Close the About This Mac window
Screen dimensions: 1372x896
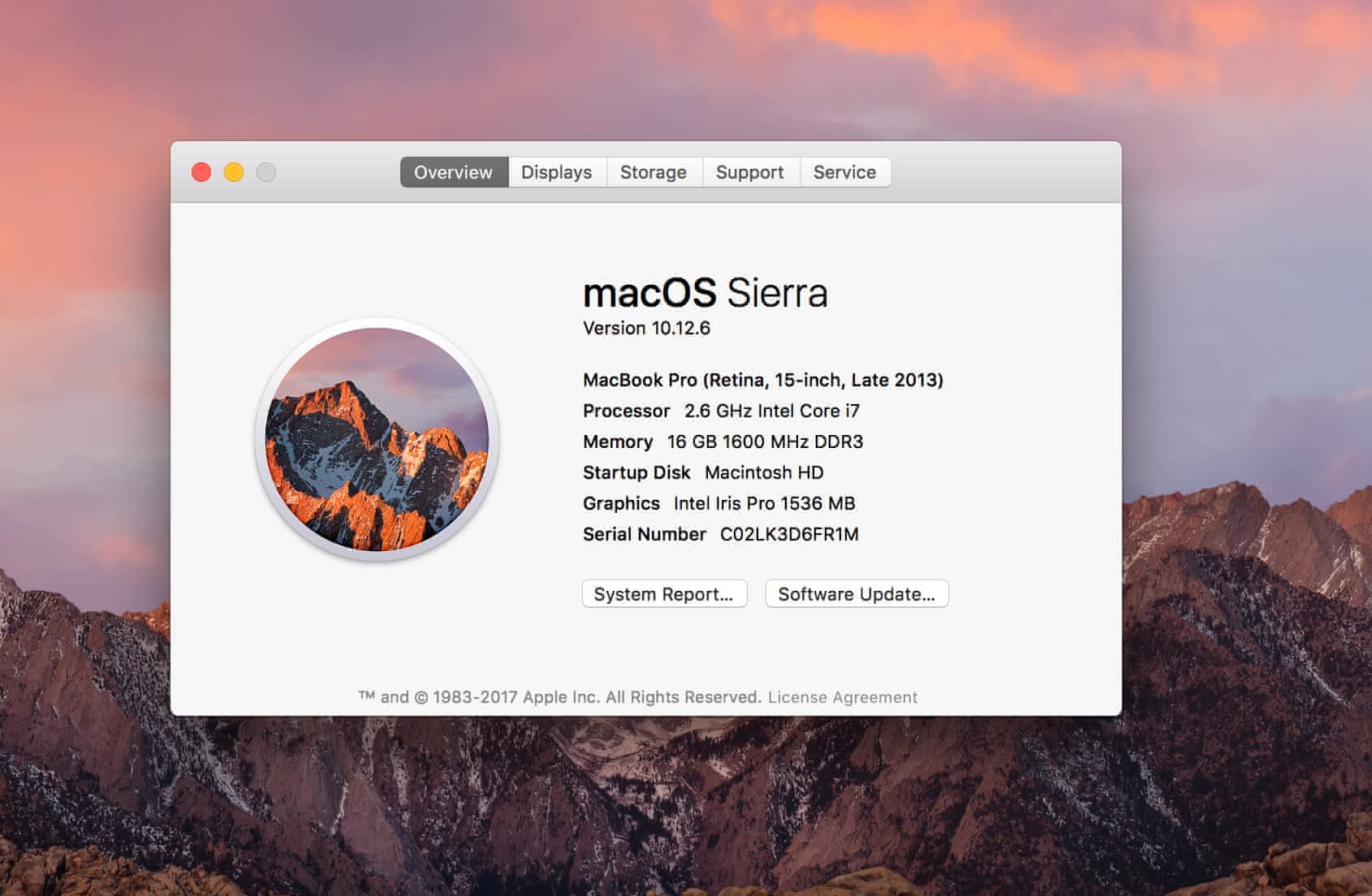coord(201,172)
